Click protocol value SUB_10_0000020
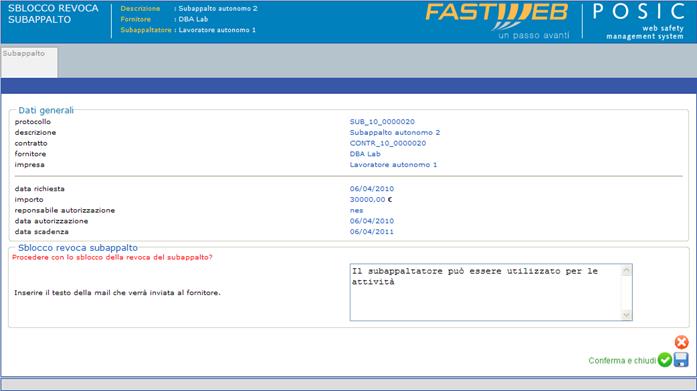 point(382,122)
